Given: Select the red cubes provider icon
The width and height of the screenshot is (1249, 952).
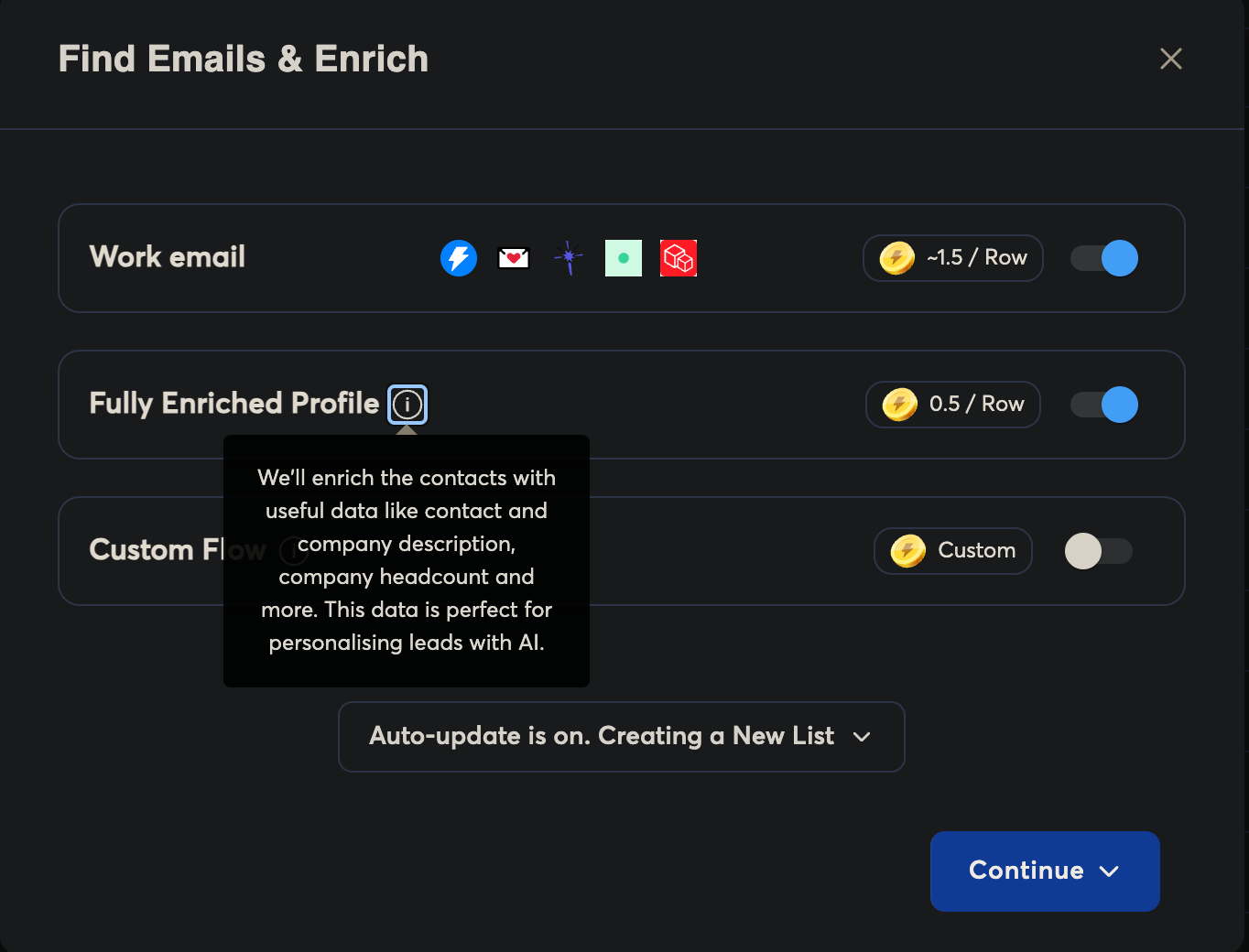Looking at the screenshot, I should (x=679, y=258).
